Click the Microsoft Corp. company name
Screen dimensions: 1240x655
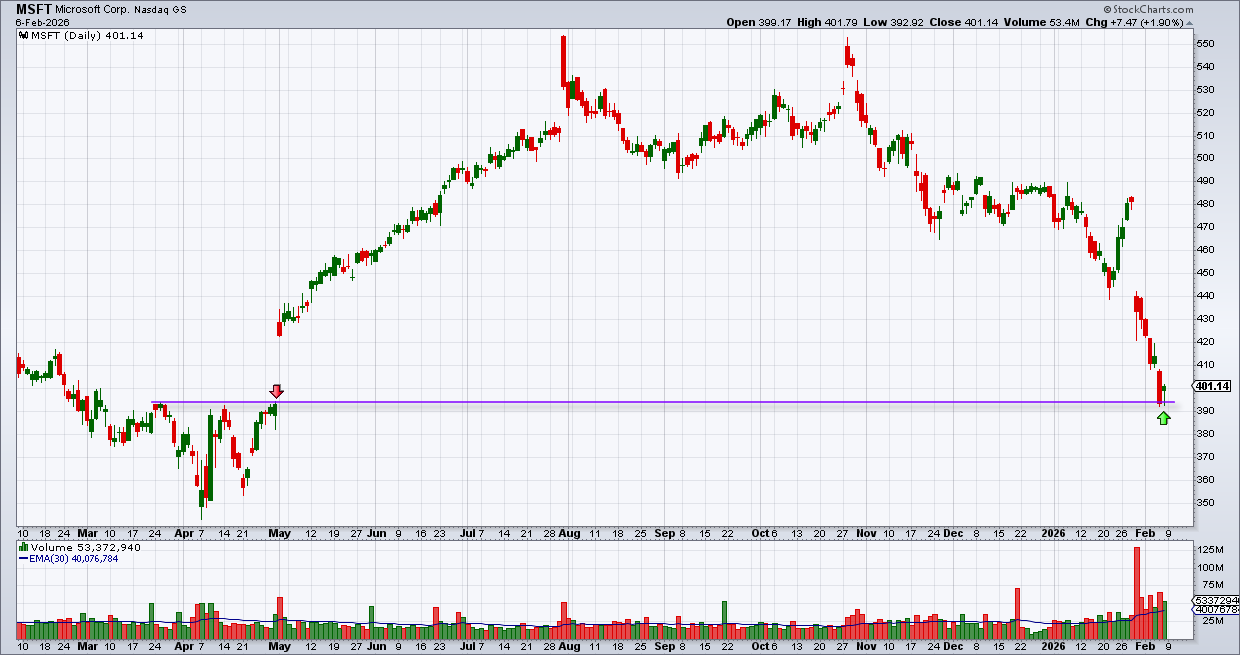pyautogui.click(x=91, y=8)
